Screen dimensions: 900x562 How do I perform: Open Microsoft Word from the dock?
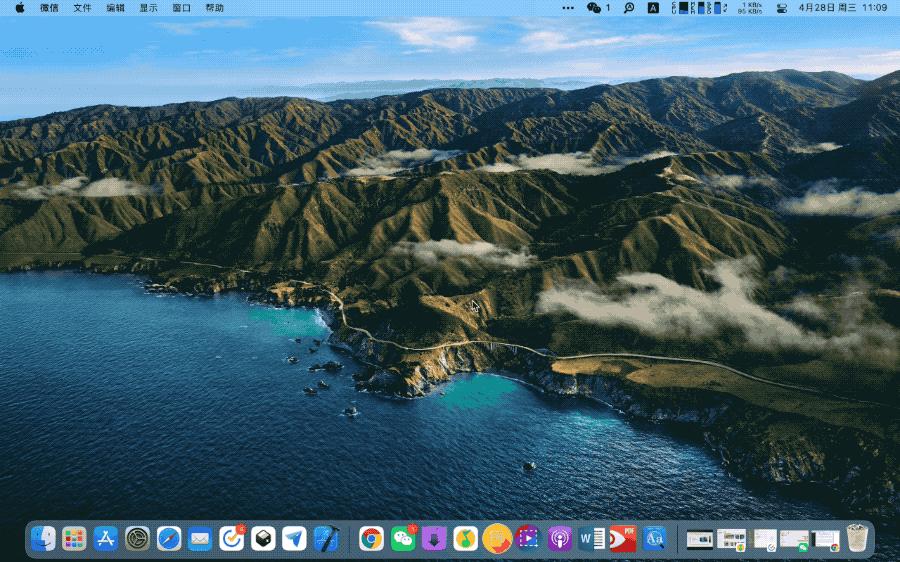591,539
